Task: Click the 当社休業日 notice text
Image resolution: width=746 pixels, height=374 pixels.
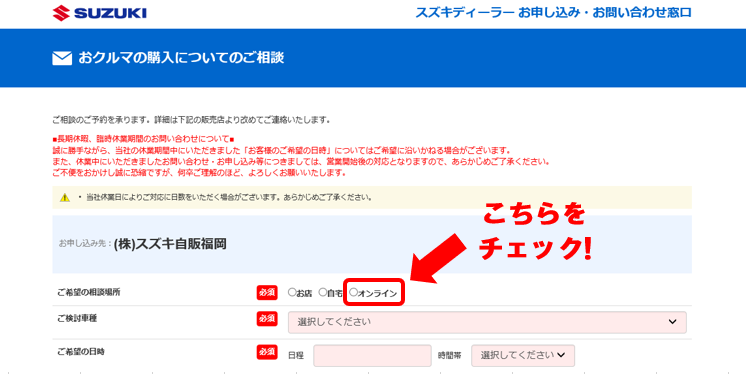Action: coord(228,197)
